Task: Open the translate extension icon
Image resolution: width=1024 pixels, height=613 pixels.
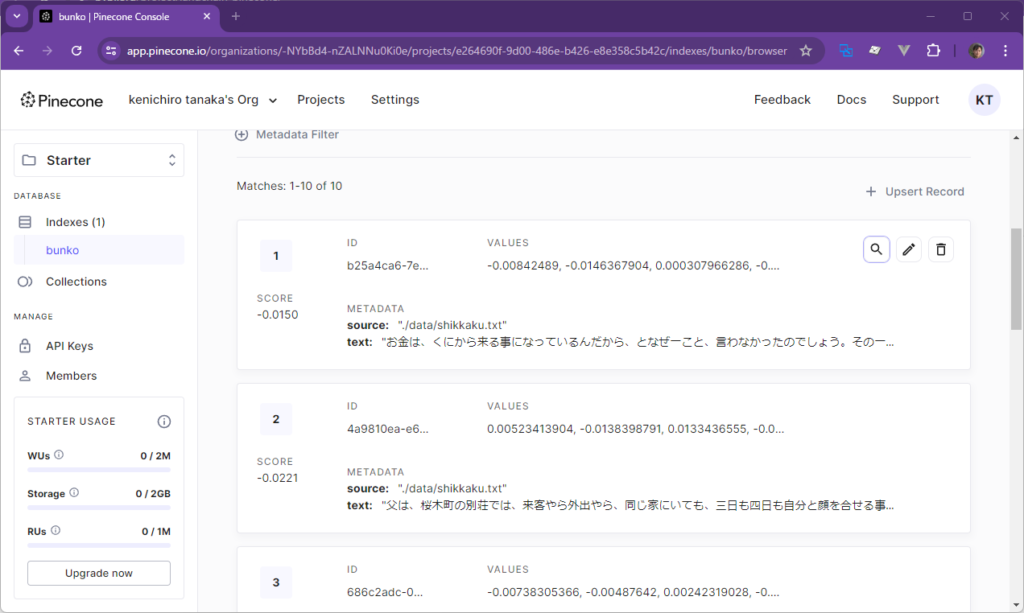Action: tap(846, 50)
